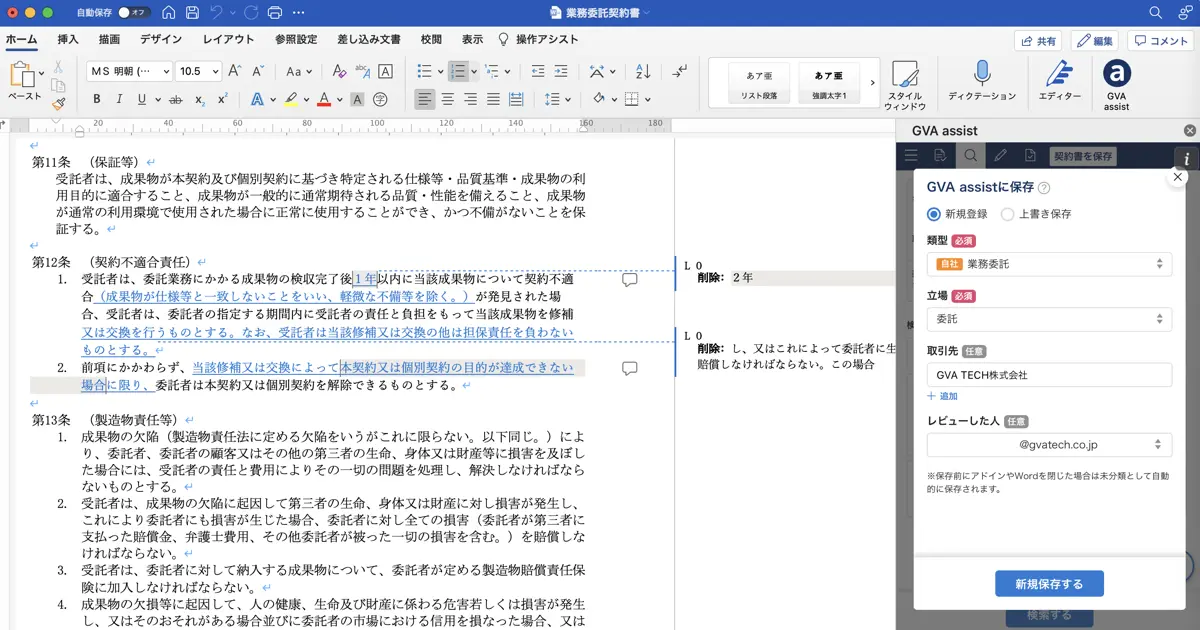The width and height of the screenshot is (1200, 630).
Task: Select the 新規登録 radio option
Action: 958,214
